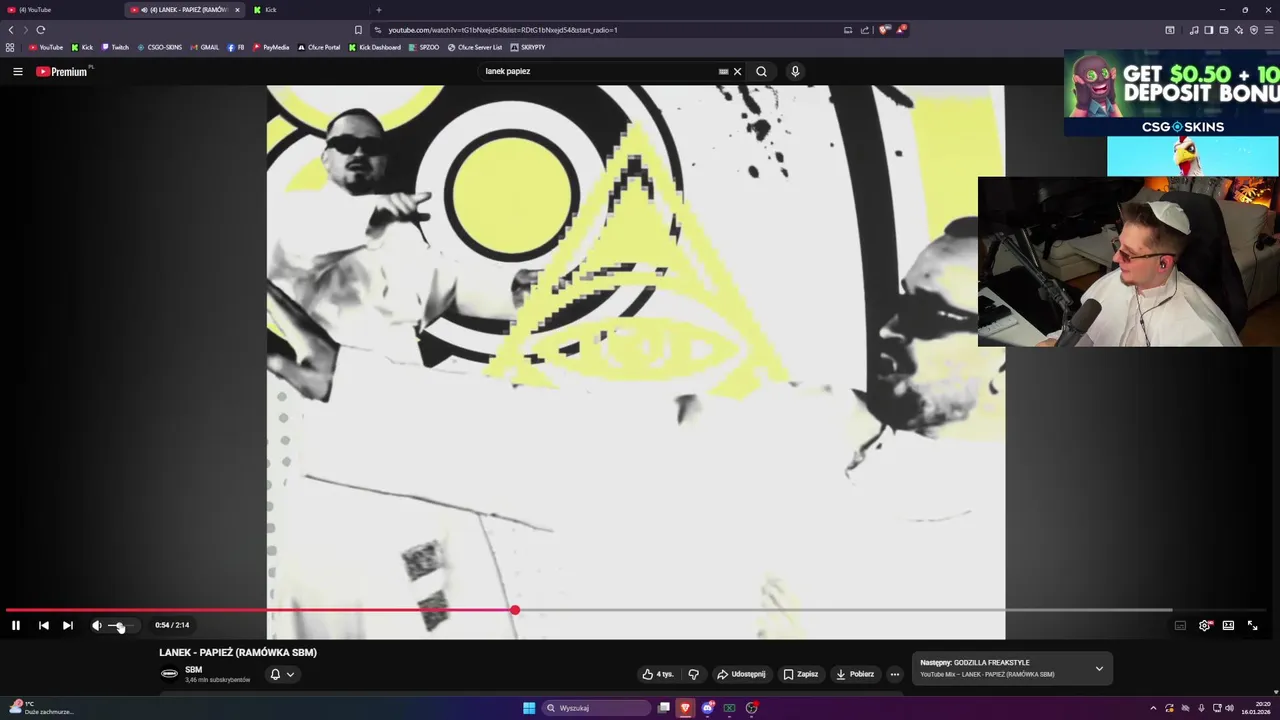The height and width of the screenshot is (720, 1280).
Task: Click the Udostępnij share button
Action: tap(741, 674)
